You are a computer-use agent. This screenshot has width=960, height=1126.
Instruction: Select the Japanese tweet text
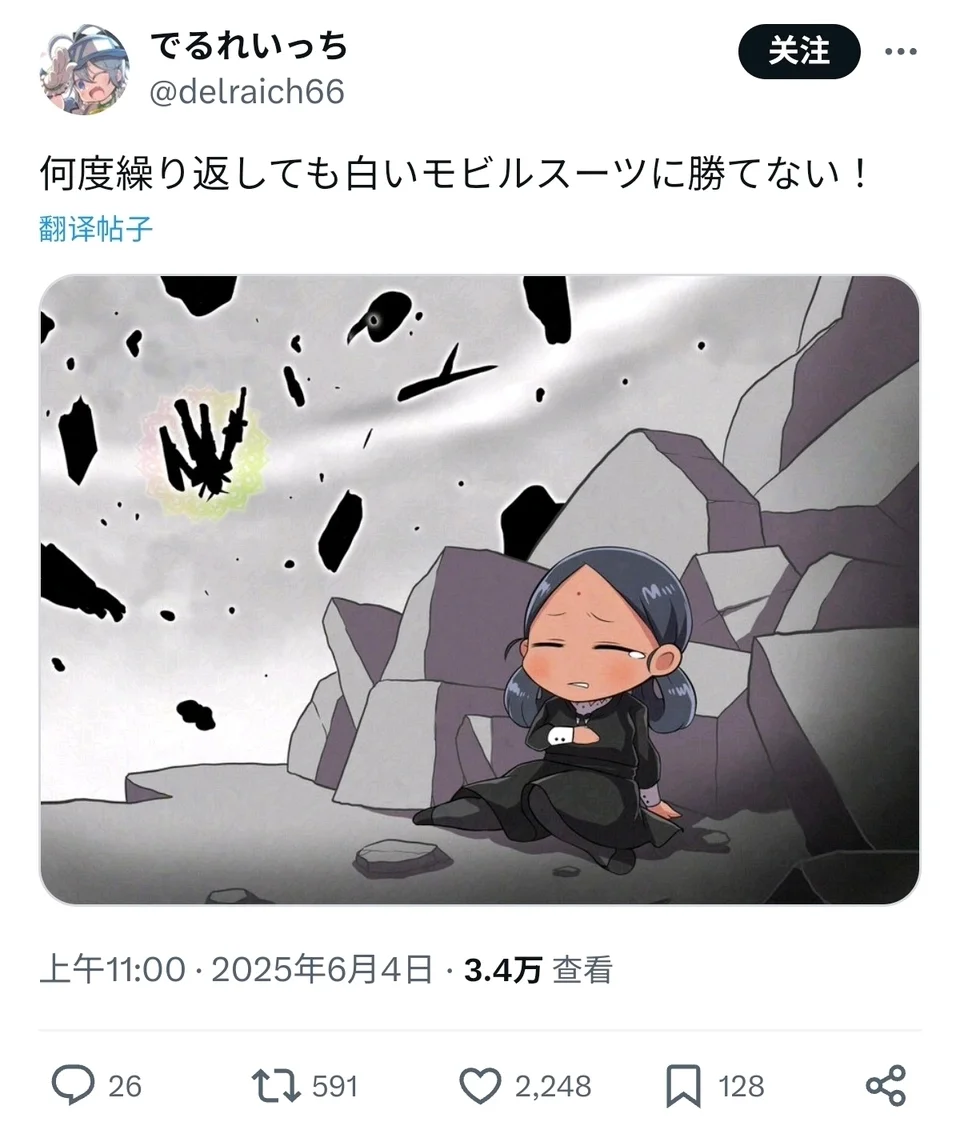click(x=455, y=174)
